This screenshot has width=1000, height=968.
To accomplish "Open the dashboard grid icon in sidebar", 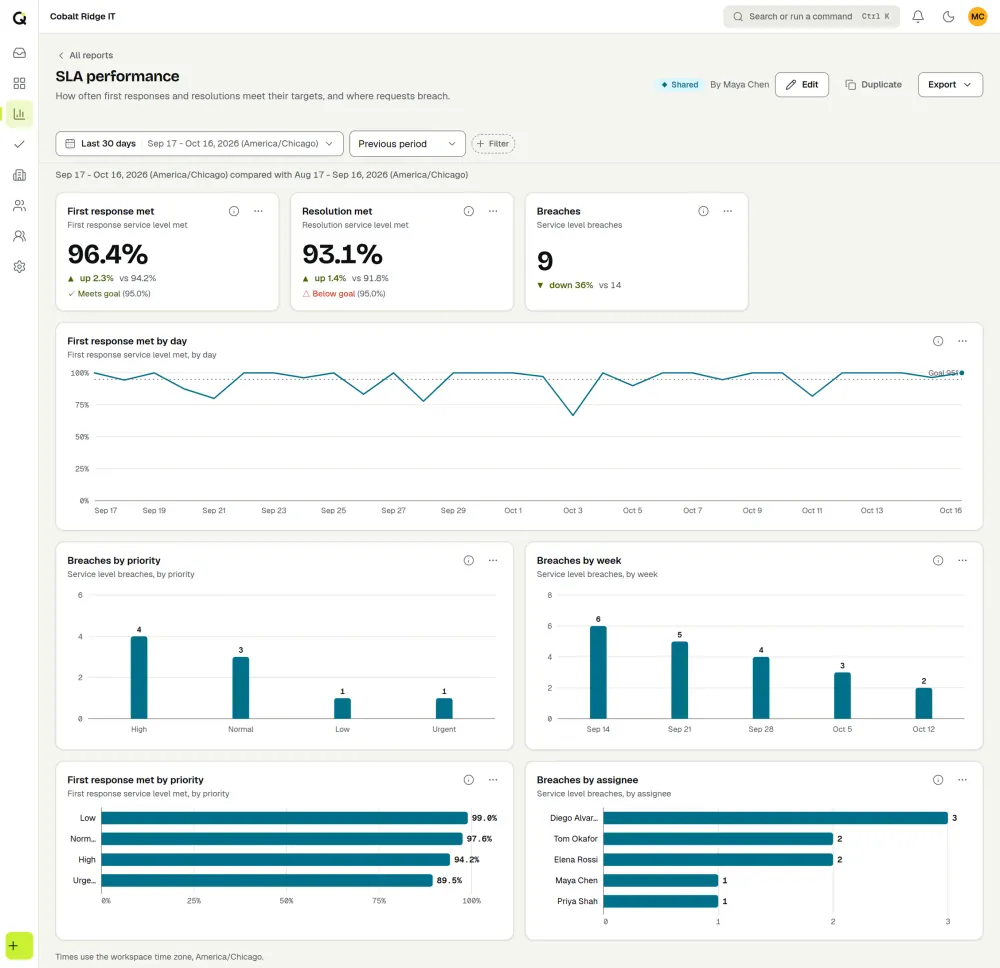I will [19, 84].
